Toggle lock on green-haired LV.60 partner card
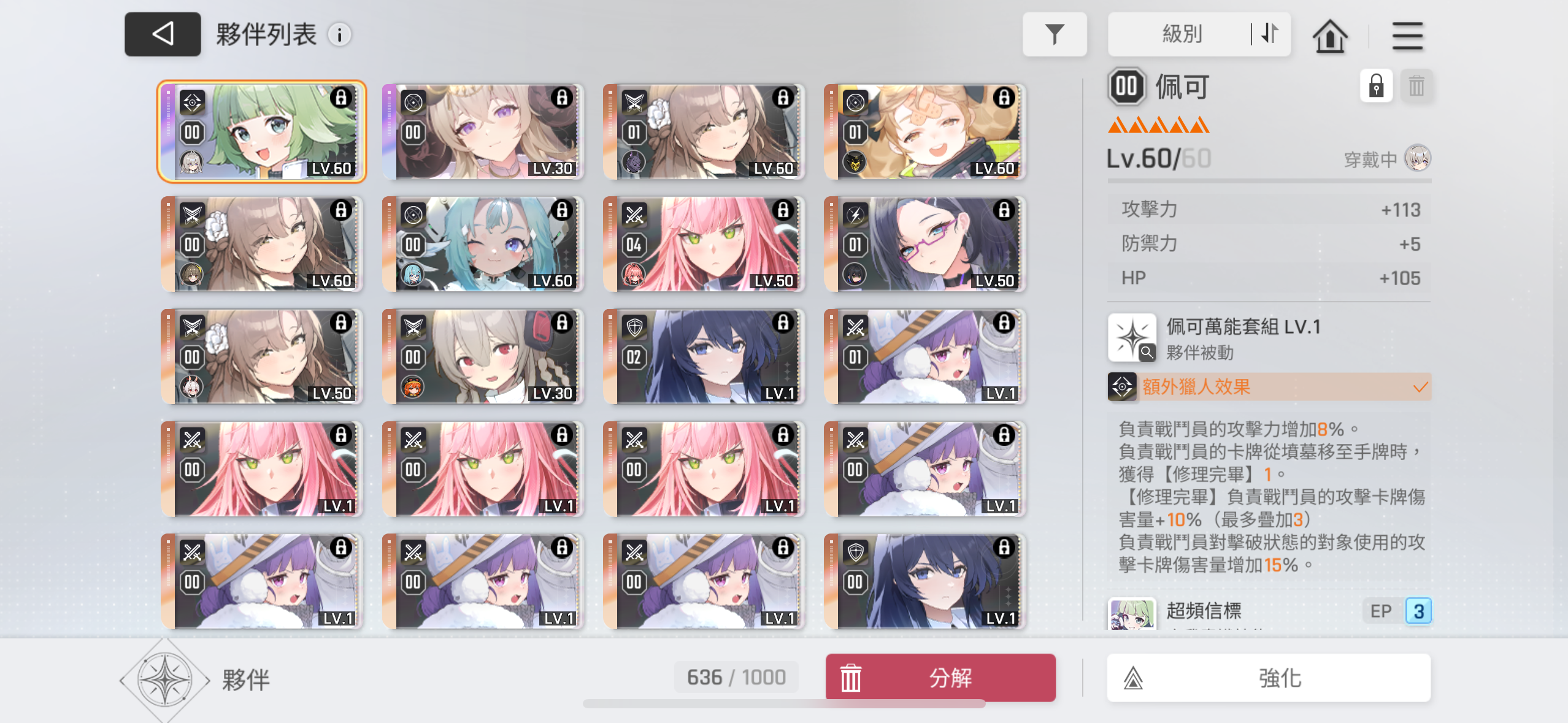The image size is (1568, 723). [x=341, y=98]
